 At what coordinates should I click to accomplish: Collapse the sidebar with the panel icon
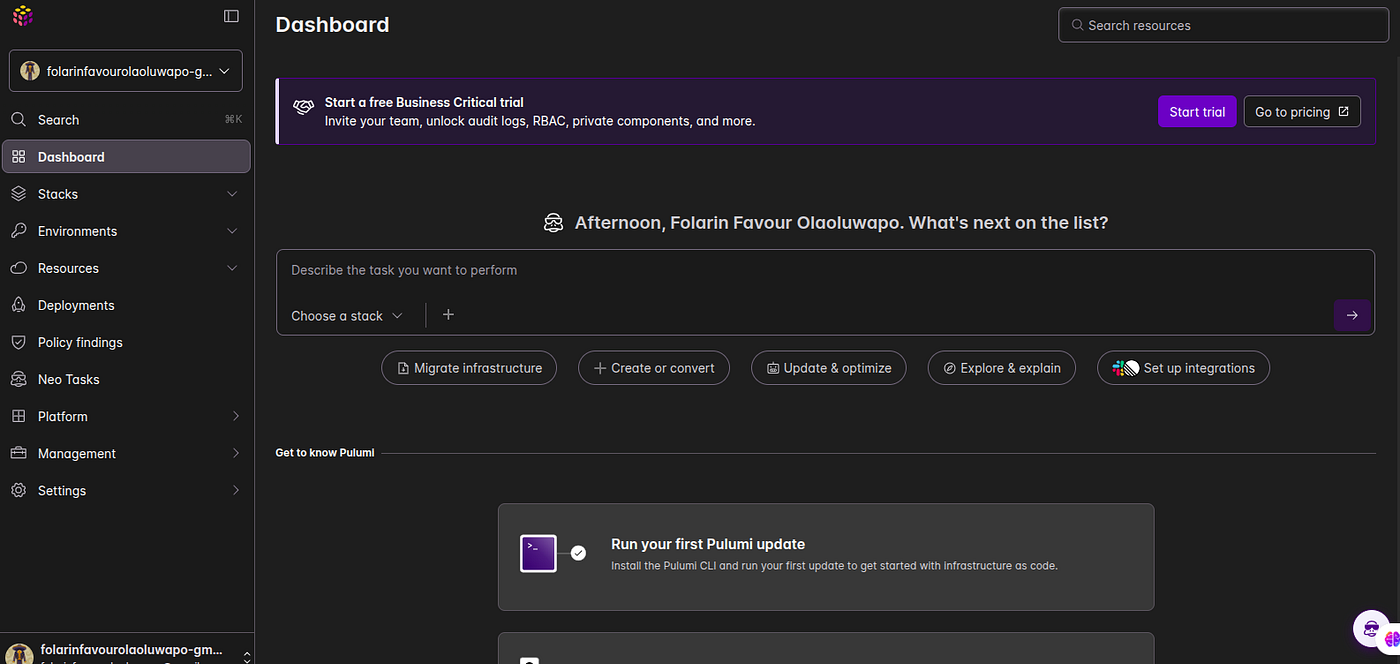(x=231, y=16)
